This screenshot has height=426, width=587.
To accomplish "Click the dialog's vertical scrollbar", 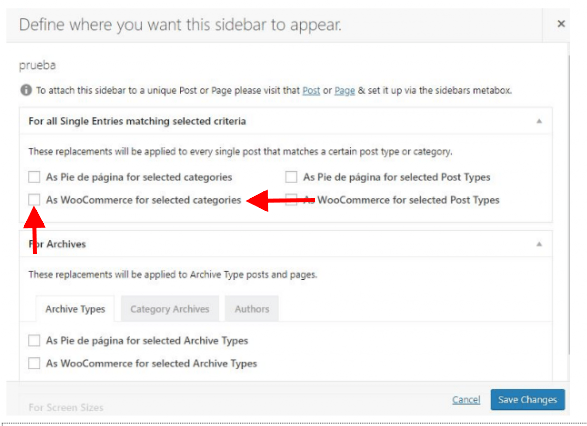I will [x=569, y=204].
